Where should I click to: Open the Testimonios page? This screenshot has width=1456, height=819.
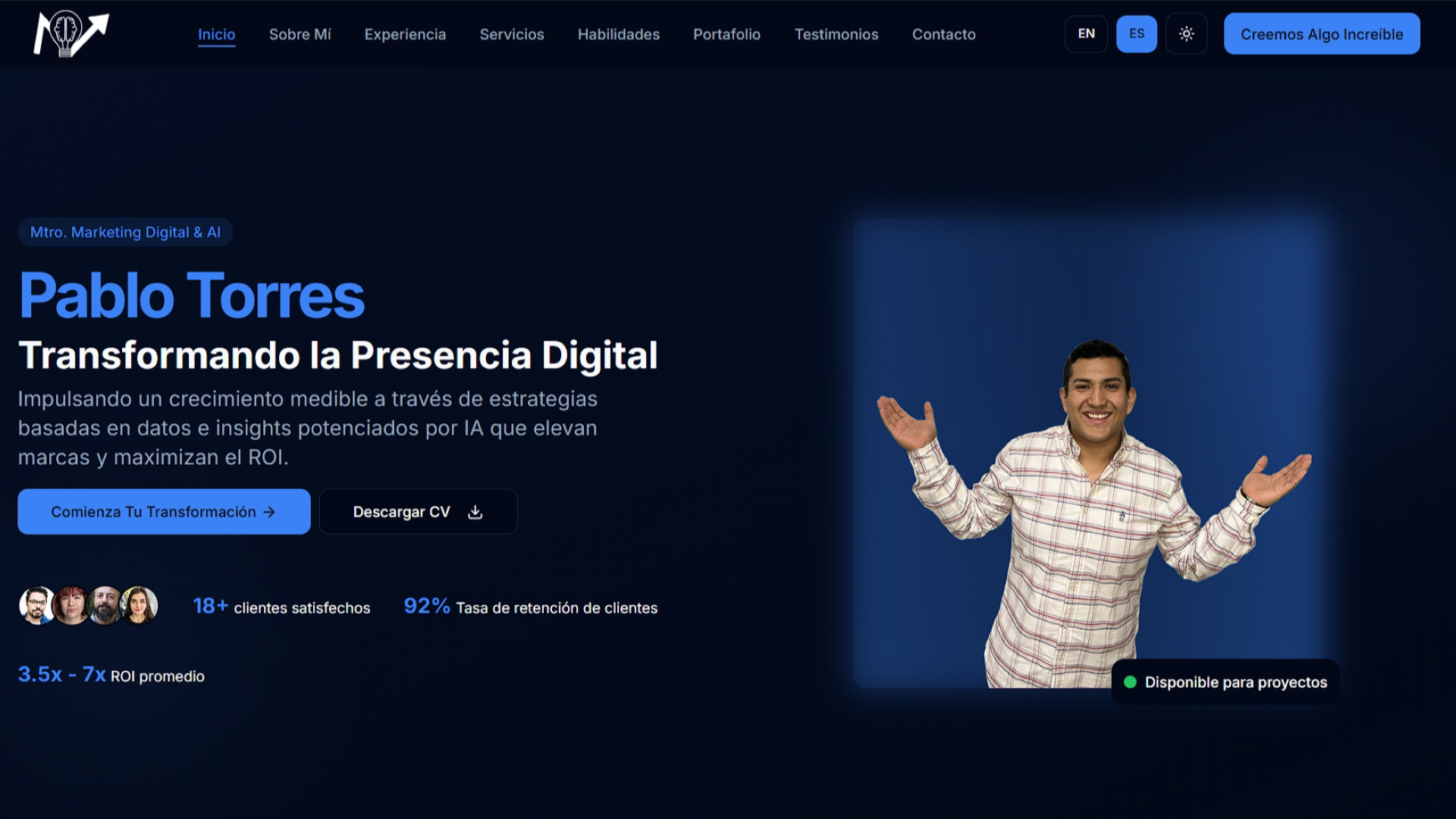pos(836,34)
